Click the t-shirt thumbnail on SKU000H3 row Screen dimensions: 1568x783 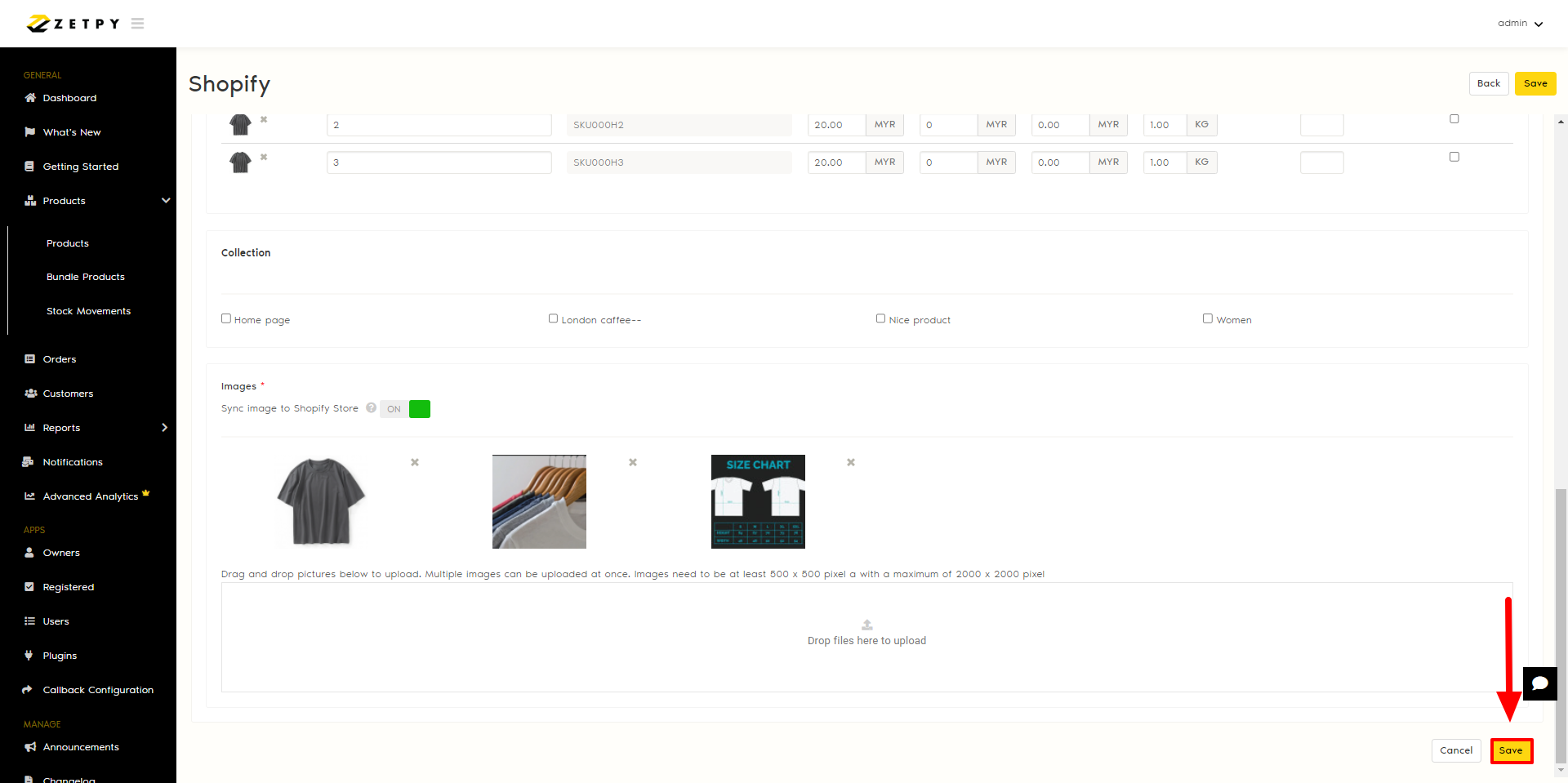(240, 162)
